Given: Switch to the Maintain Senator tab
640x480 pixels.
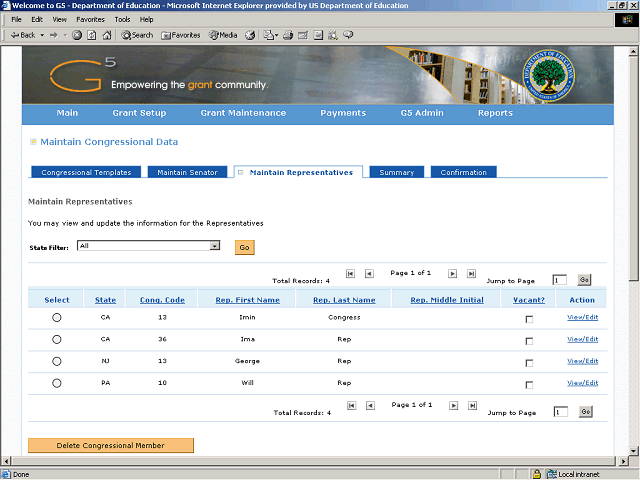Looking at the screenshot, I should 188,172.
